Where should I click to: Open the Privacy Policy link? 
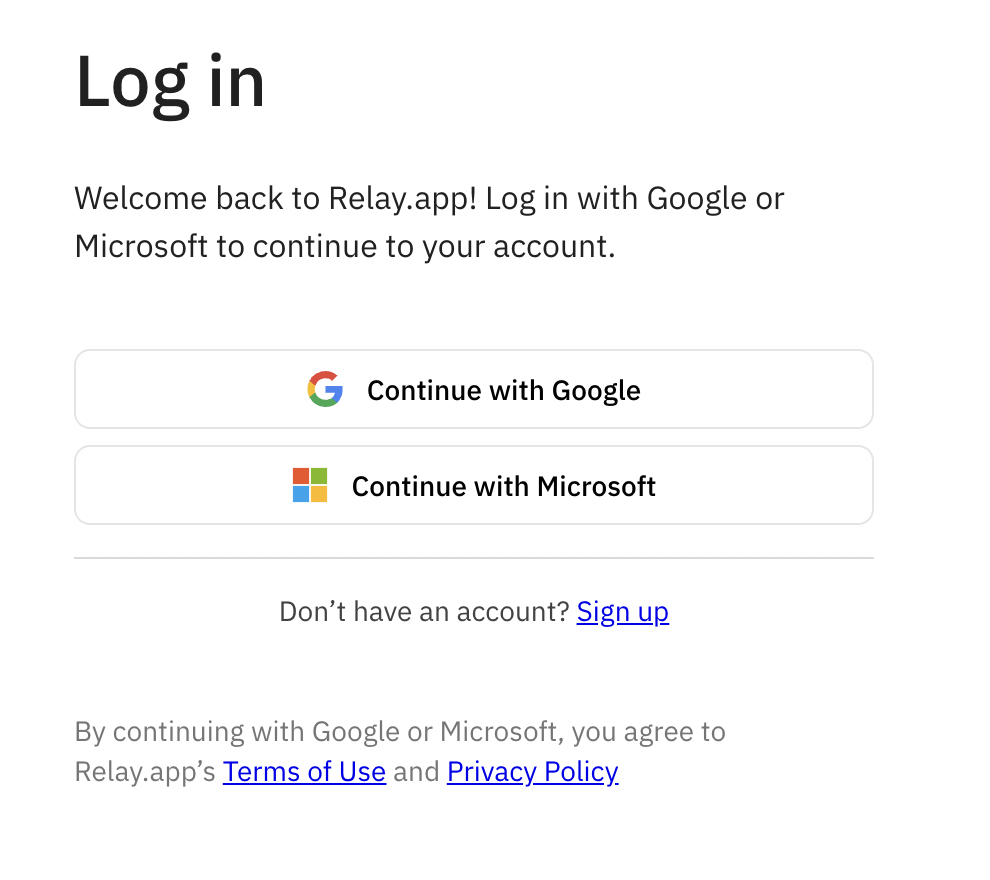(532, 771)
